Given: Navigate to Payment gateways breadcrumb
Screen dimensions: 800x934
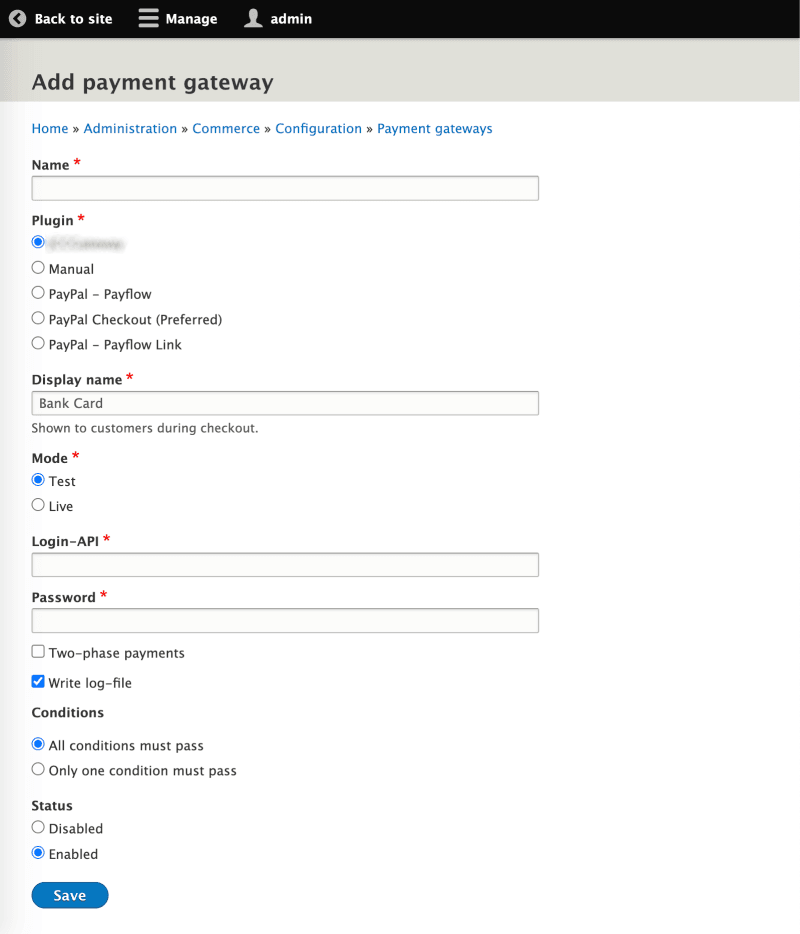Looking at the screenshot, I should tap(434, 129).
